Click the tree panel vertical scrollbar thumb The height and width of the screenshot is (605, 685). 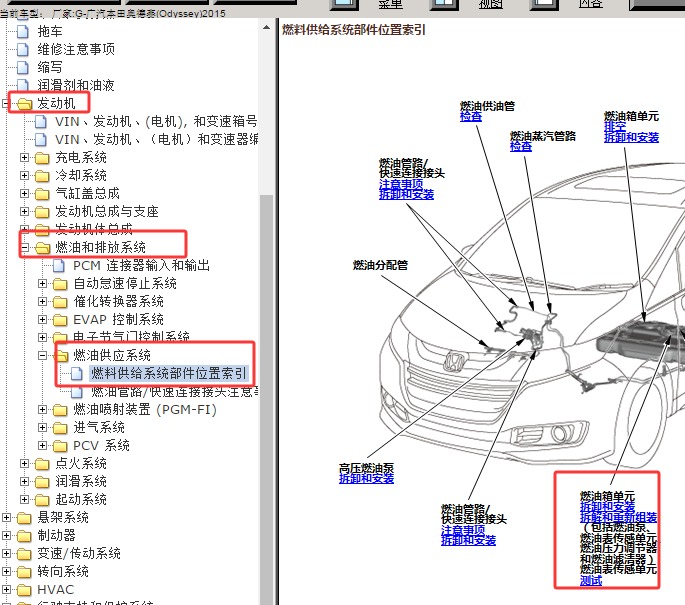[x=266, y=398]
